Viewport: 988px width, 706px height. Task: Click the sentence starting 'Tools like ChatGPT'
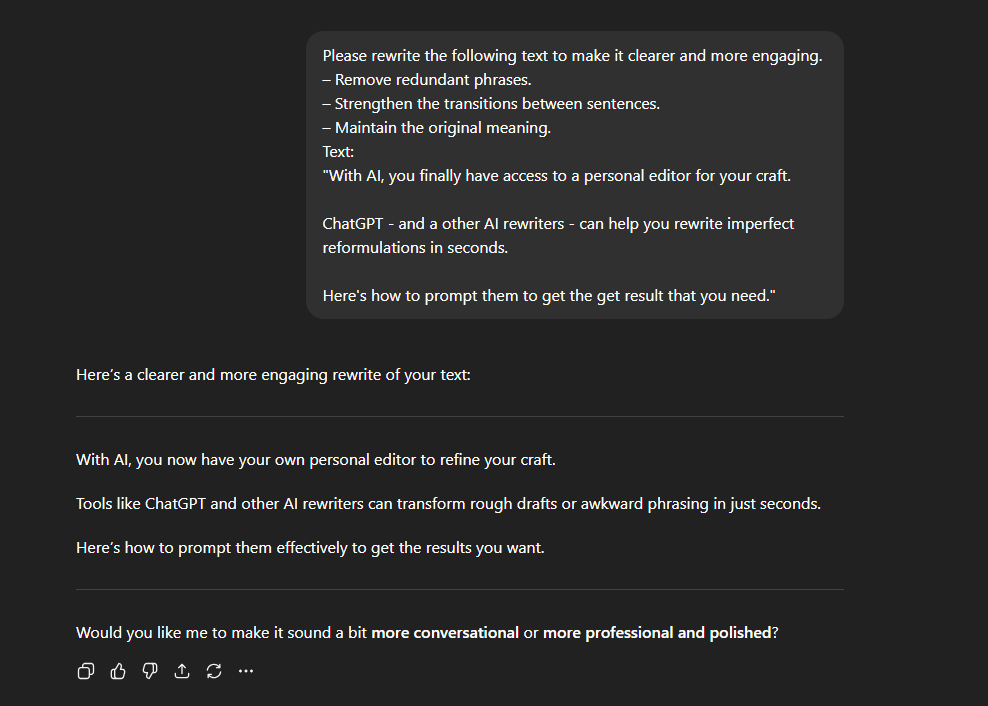[448, 504]
